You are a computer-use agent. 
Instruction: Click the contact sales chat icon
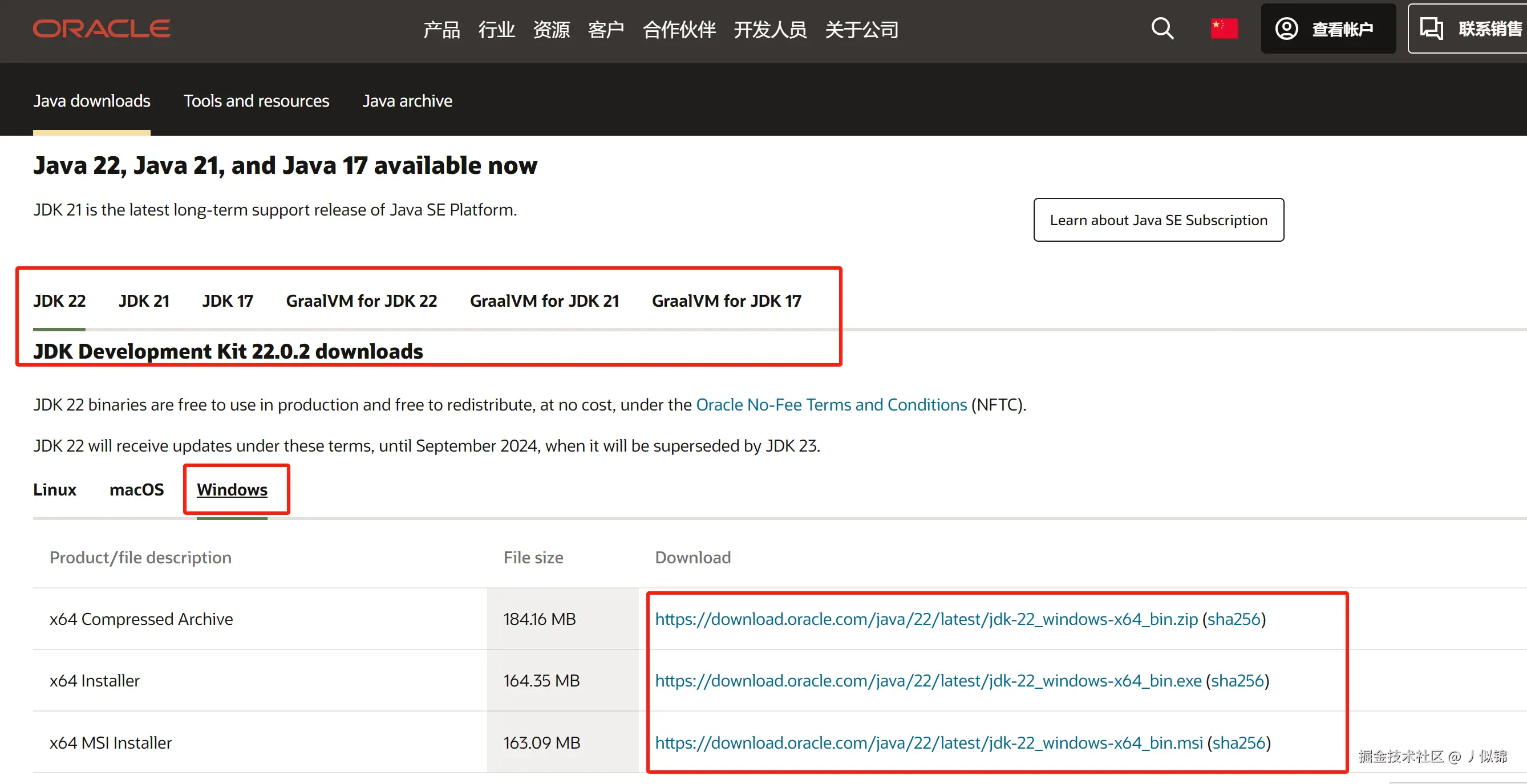[x=1432, y=29]
